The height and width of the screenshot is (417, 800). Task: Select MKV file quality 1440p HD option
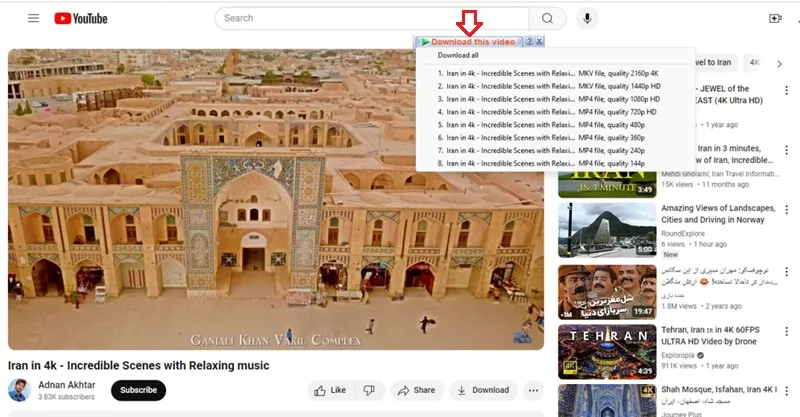pyautogui.click(x=548, y=86)
